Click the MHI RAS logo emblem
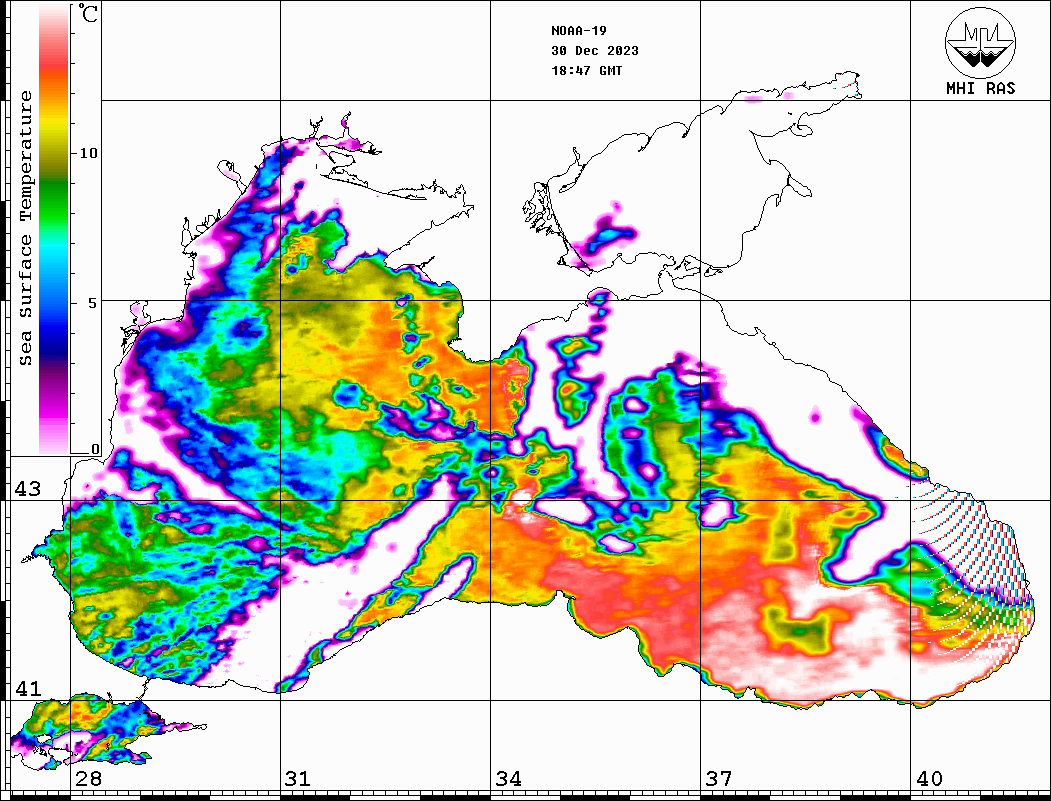 (980, 42)
